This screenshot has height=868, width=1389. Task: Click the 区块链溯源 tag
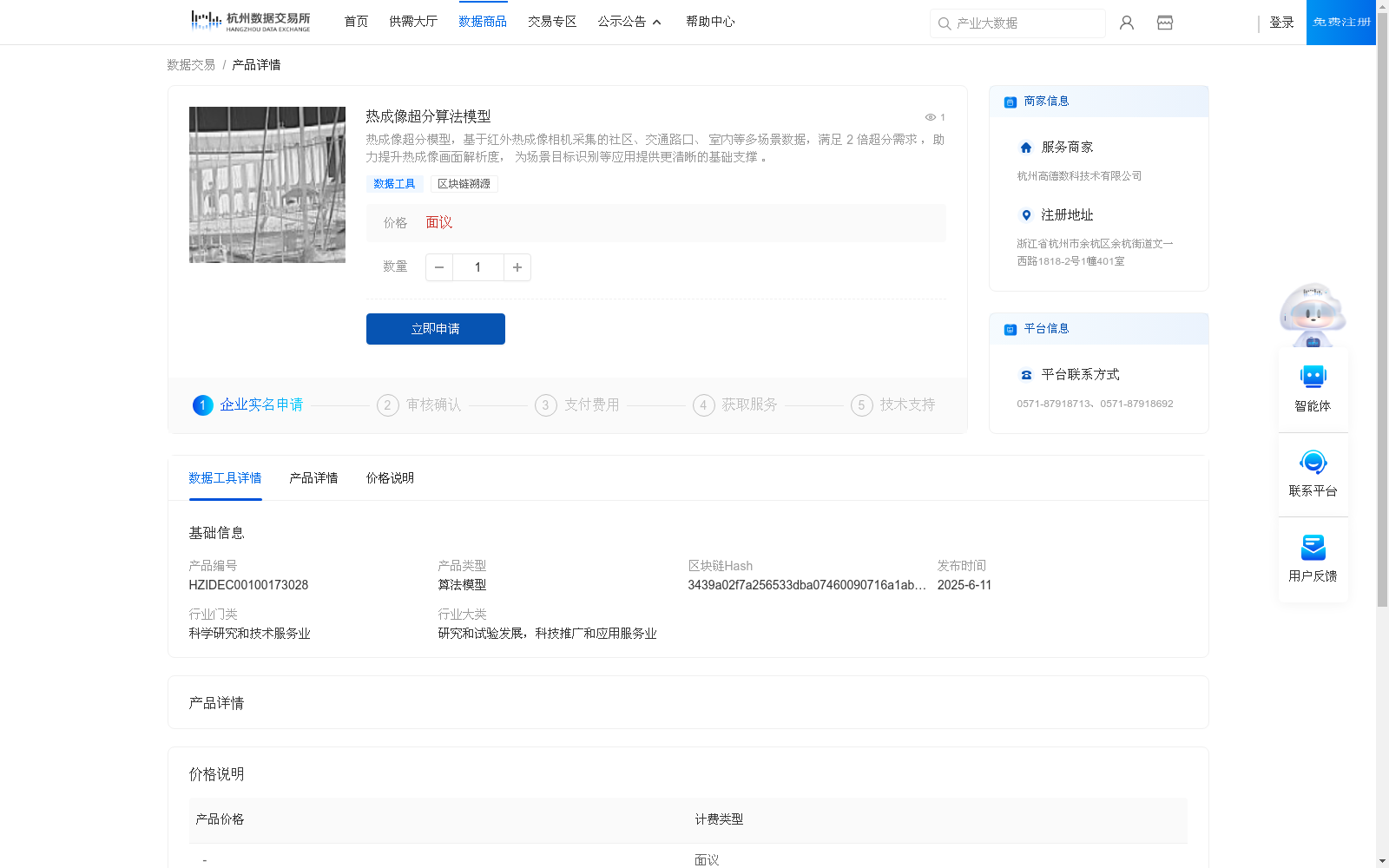[x=464, y=184]
